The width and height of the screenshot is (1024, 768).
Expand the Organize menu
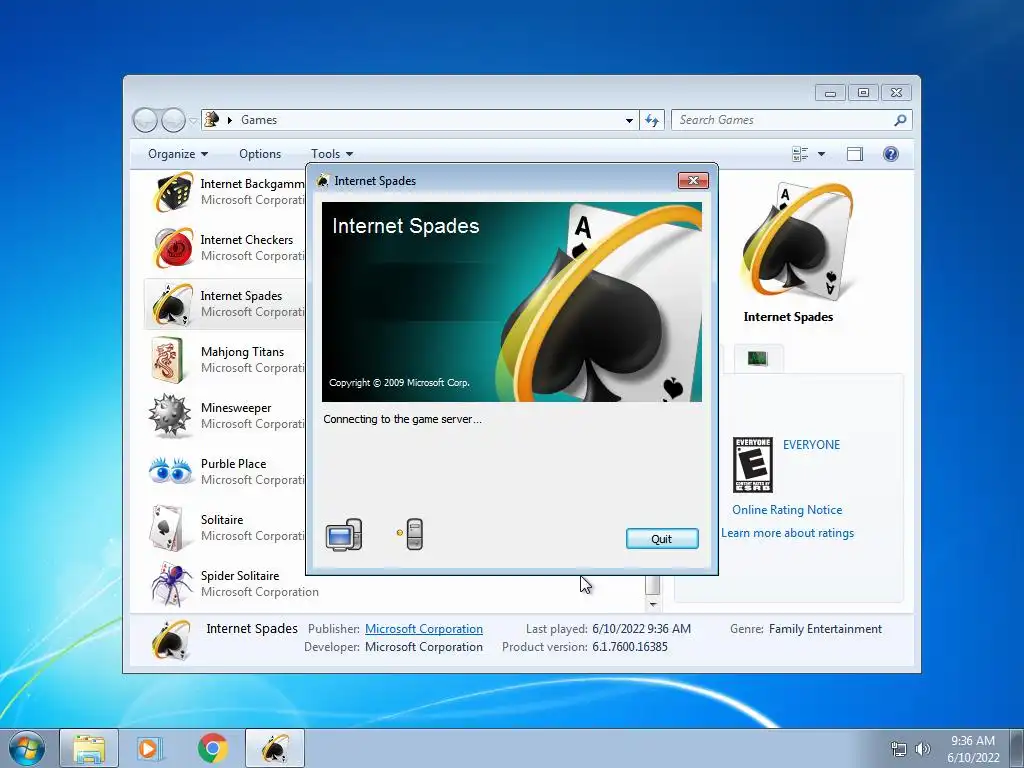pyautogui.click(x=178, y=154)
